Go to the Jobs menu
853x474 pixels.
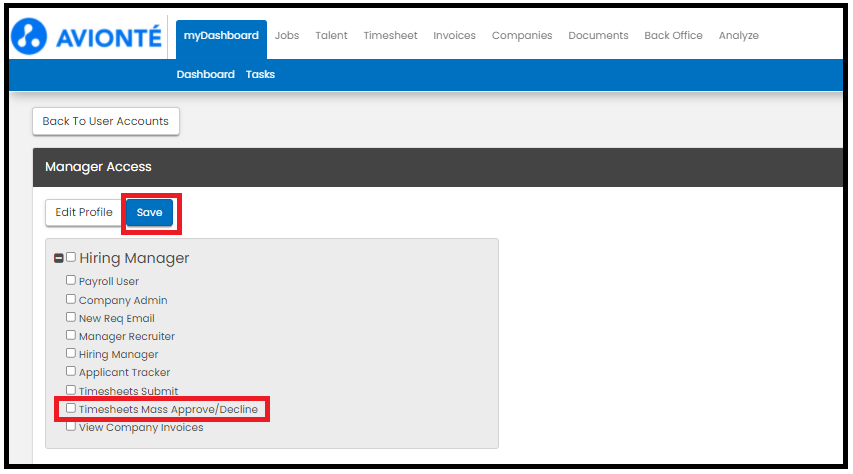pyautogui.click(x=287, y=35)
